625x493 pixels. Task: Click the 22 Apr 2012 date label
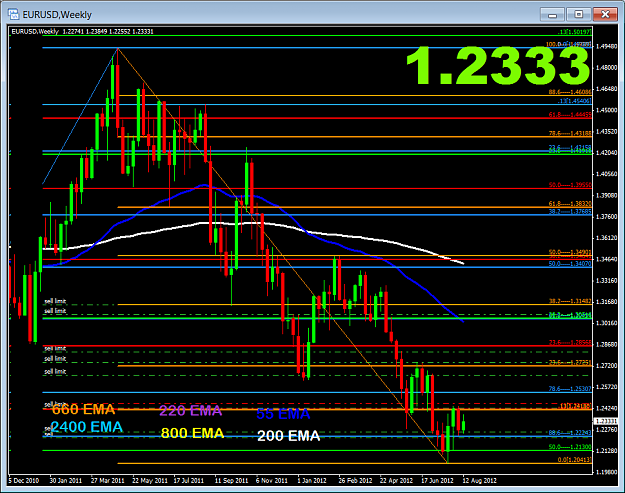[x=396, y=481]
